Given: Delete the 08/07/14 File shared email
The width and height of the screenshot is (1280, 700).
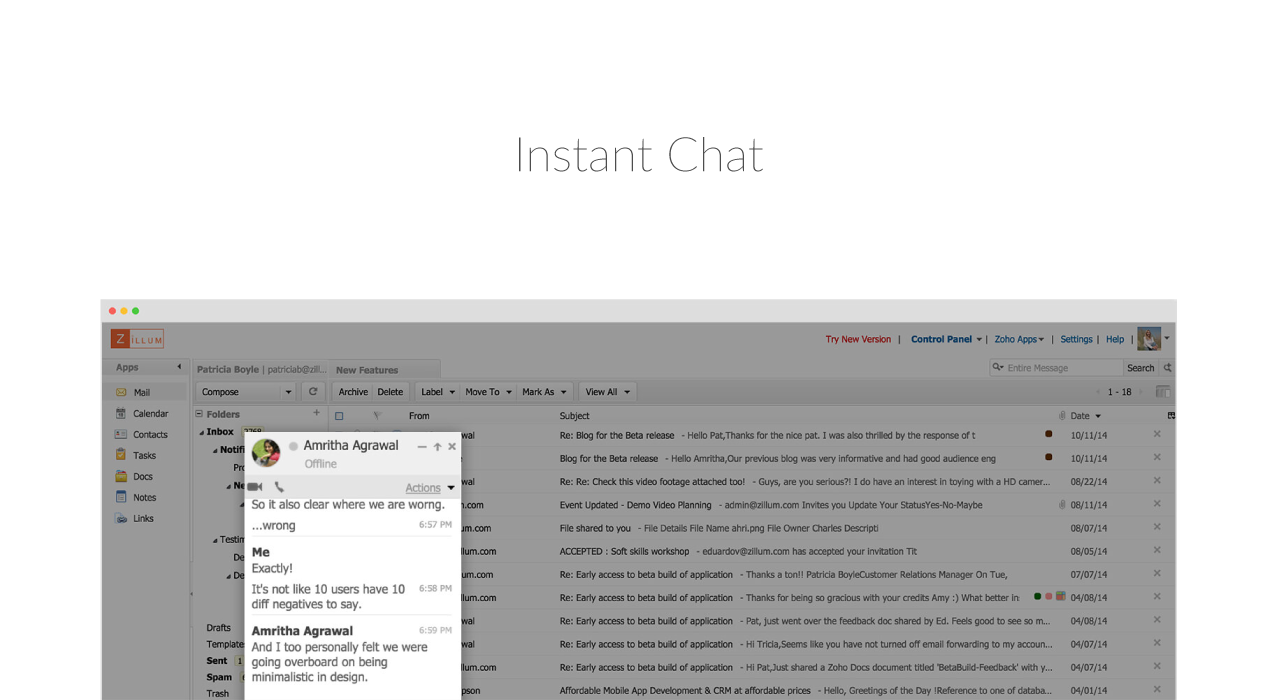Looking at the screenshot, I should pyautogui.click(x=1157, y=527).
